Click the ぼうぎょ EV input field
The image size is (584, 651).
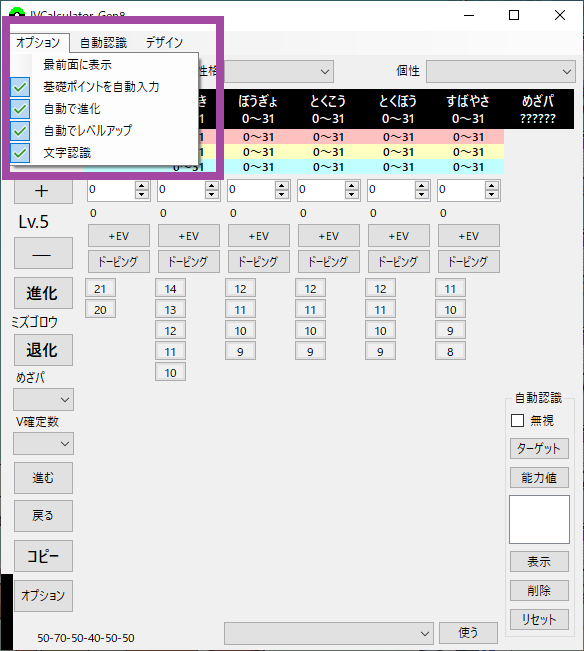(x=252, y=190)
